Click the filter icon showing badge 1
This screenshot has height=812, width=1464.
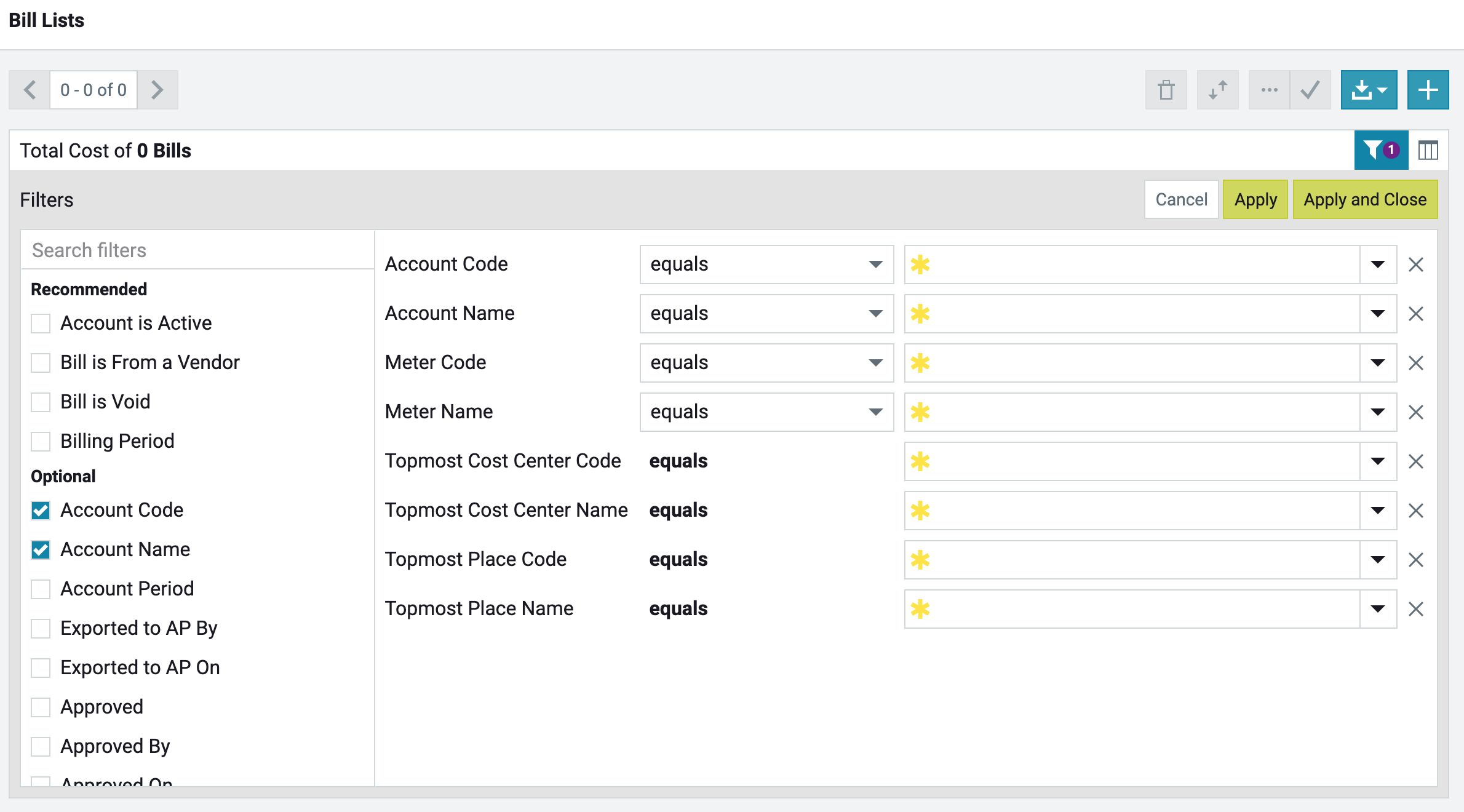1380,149
